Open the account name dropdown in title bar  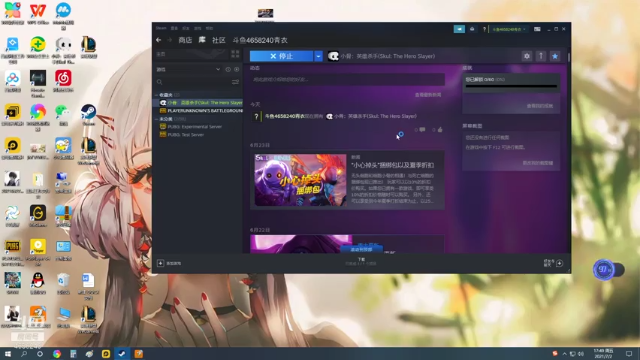[x=509, y=29]
